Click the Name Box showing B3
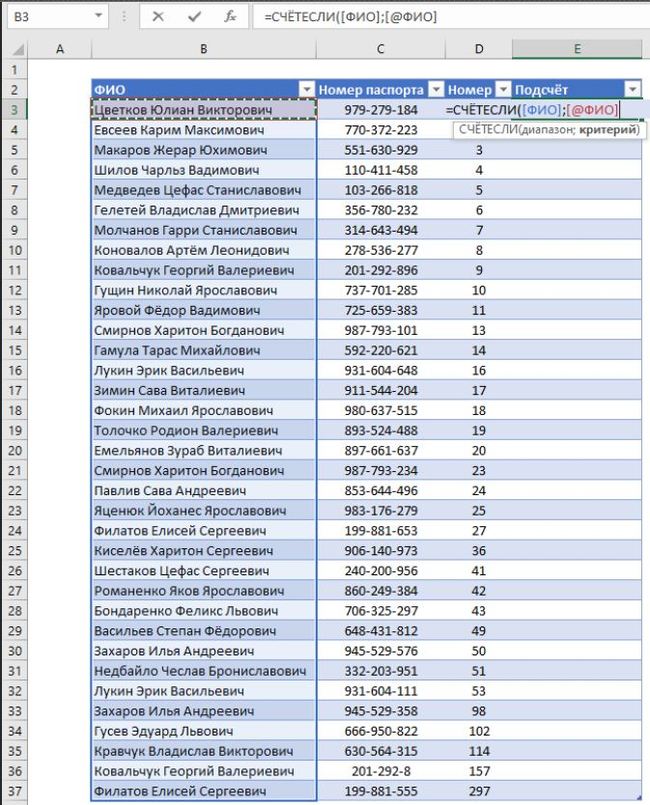The width and height of the screenshot is (650, 805). [x=50, y=16]
